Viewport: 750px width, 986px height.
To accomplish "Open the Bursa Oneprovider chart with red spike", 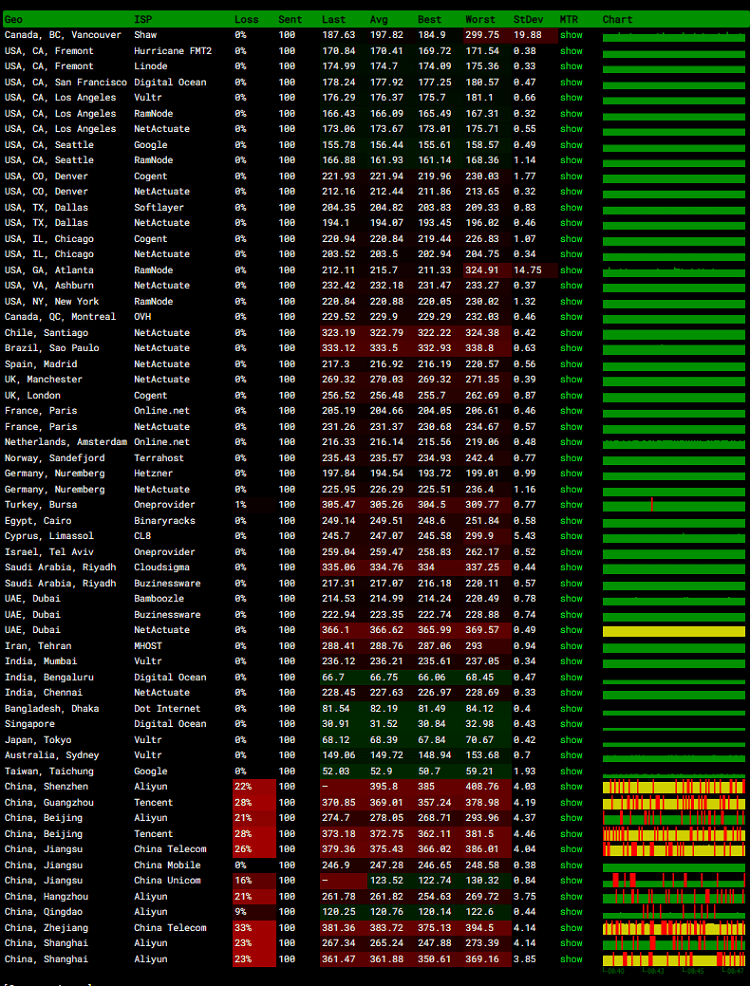I will pos(674,505).
